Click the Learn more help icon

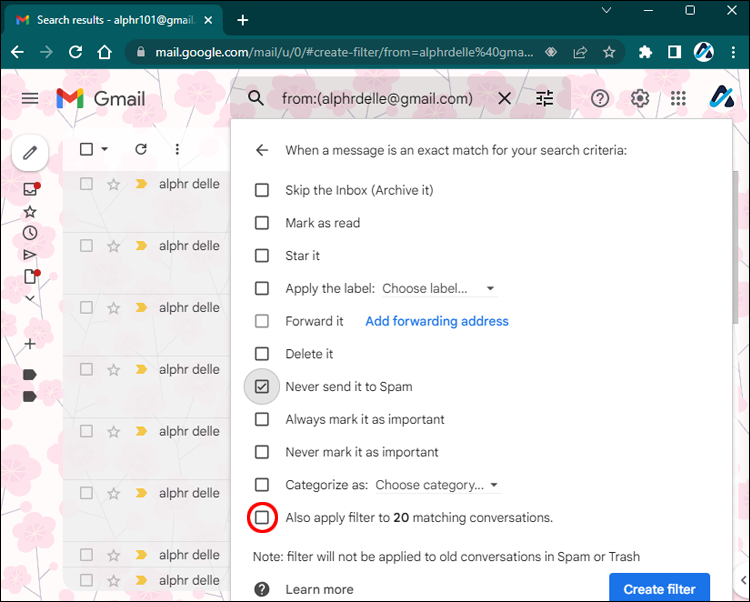[x=262, y=589]
